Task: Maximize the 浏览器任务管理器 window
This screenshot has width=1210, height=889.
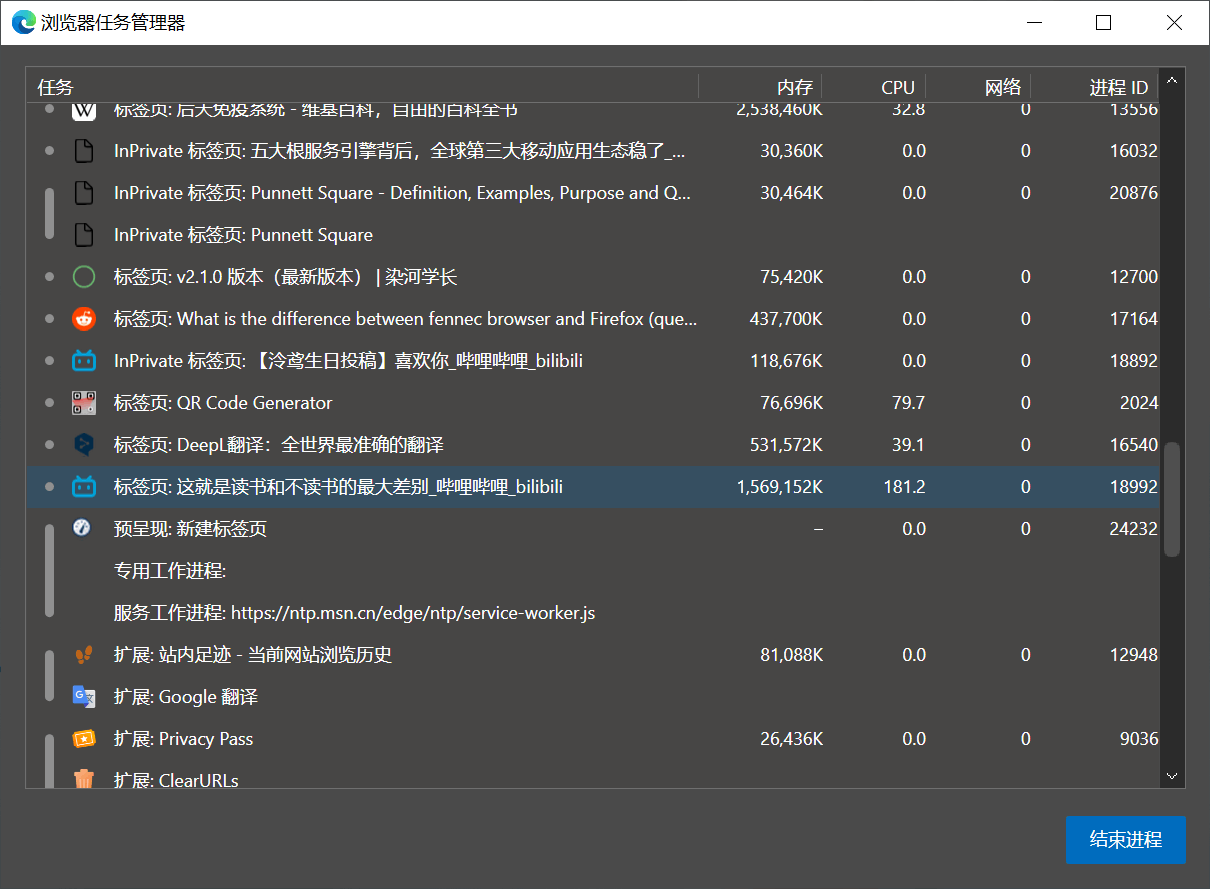Action: pyautogui.click(x=1104, y=22)
